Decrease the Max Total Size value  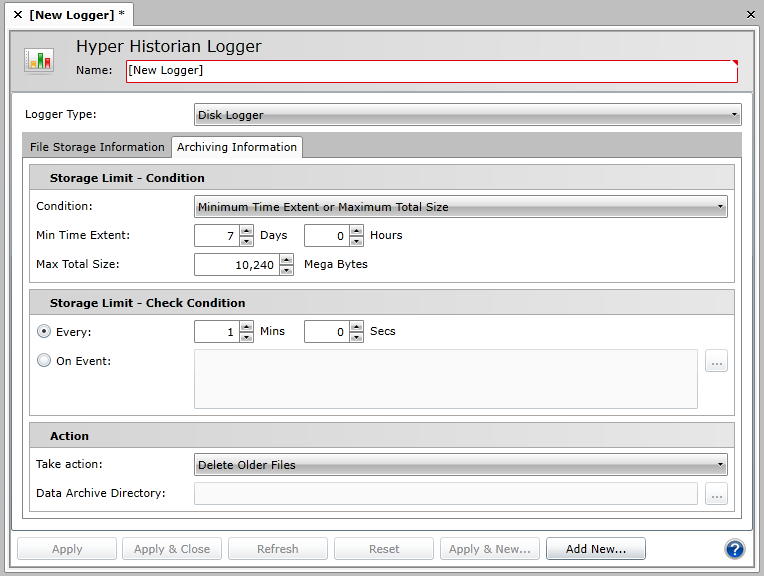(x=287, y=270)
